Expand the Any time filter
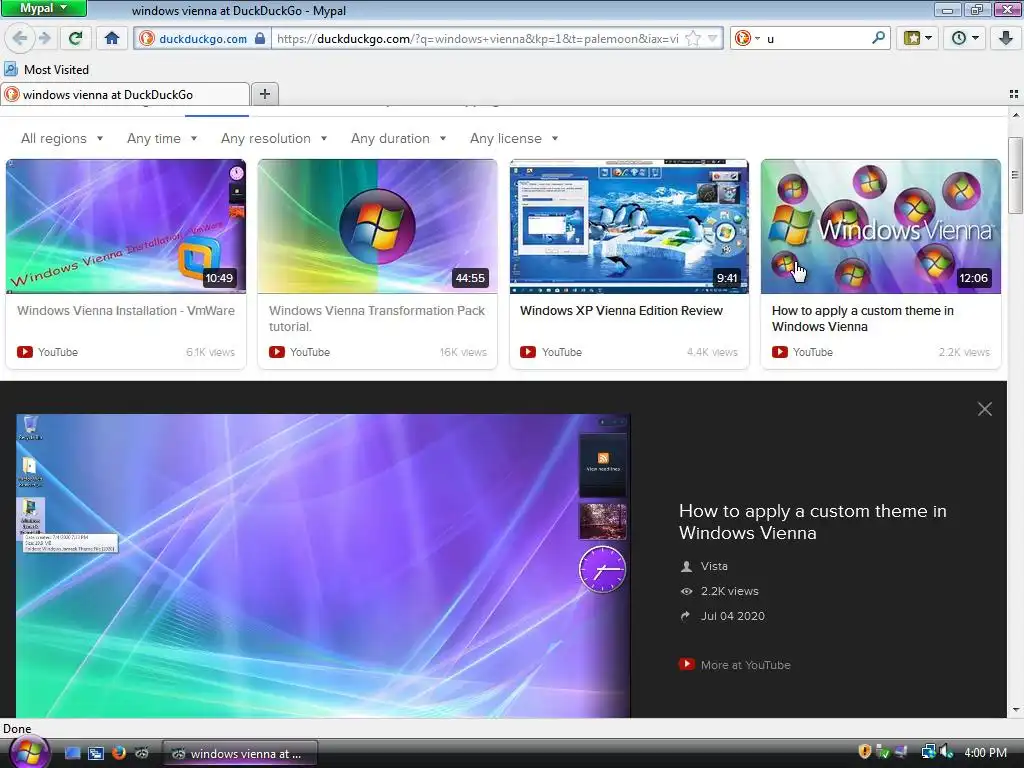The width and height of the screenshot is (1024, 768). pyautogui.click(x=162, y=138)
